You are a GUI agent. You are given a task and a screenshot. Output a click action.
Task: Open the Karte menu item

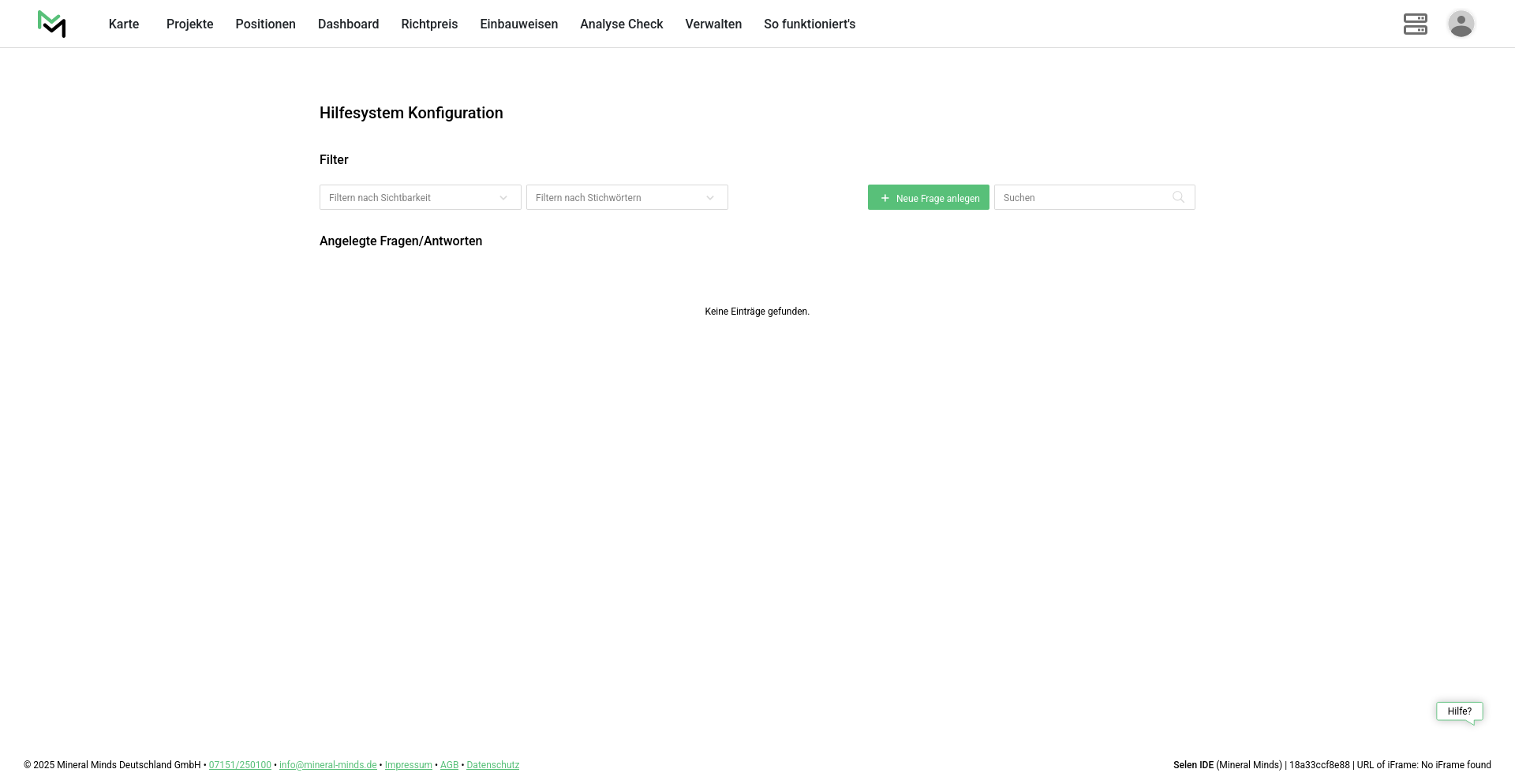pyautogui.click(x=124, y=24)
